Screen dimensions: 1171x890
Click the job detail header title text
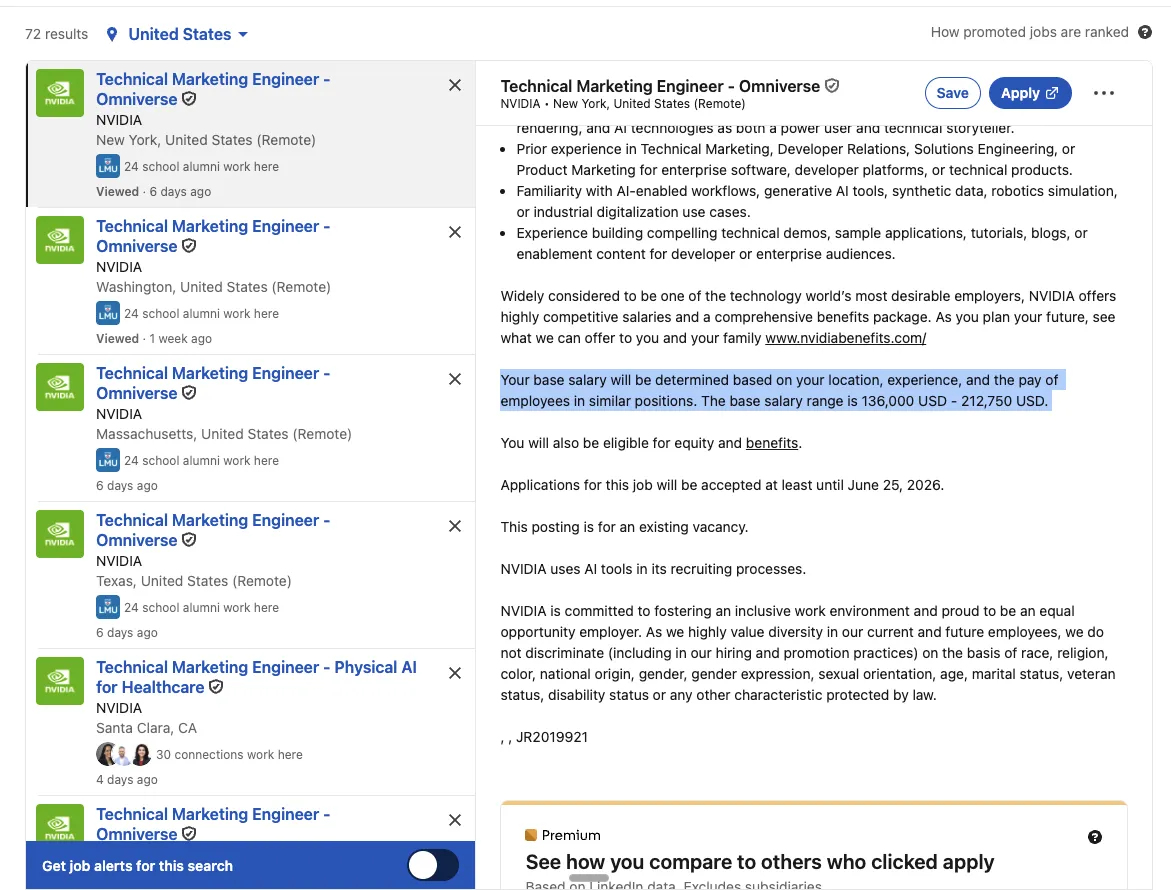click(x=660, y=87)
